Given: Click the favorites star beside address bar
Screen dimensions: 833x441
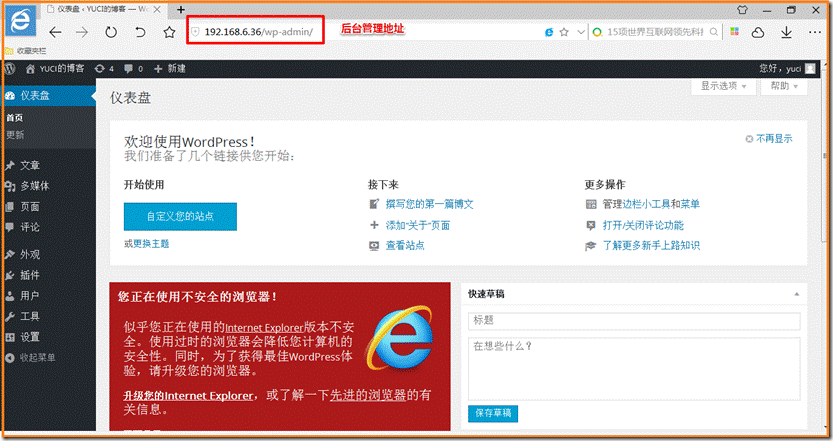Looking at the screenshot, I should 169,32.
